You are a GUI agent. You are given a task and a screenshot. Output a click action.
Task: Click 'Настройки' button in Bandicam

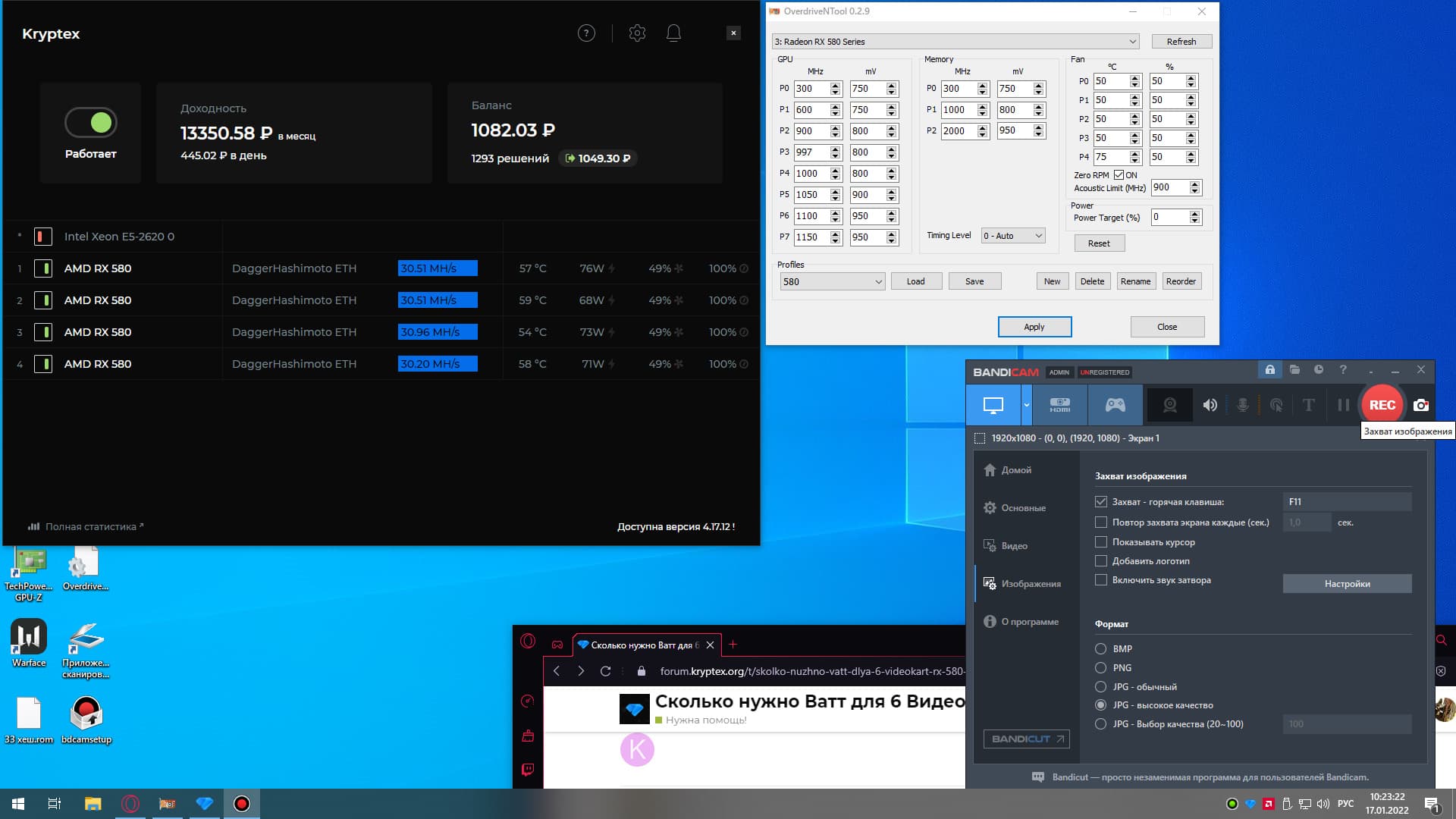pos(1347,584)
